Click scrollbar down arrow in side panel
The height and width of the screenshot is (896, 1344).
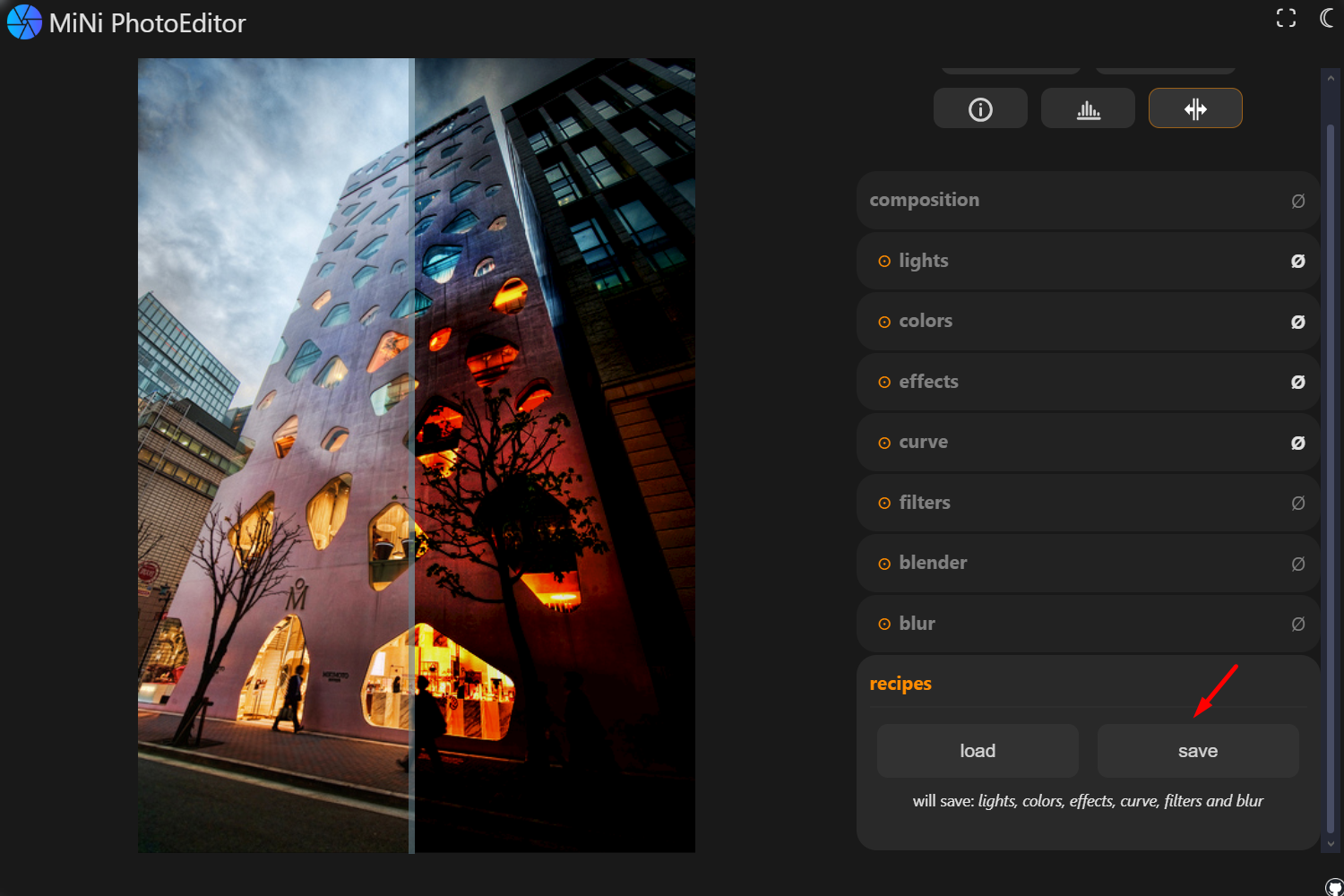1331,844
